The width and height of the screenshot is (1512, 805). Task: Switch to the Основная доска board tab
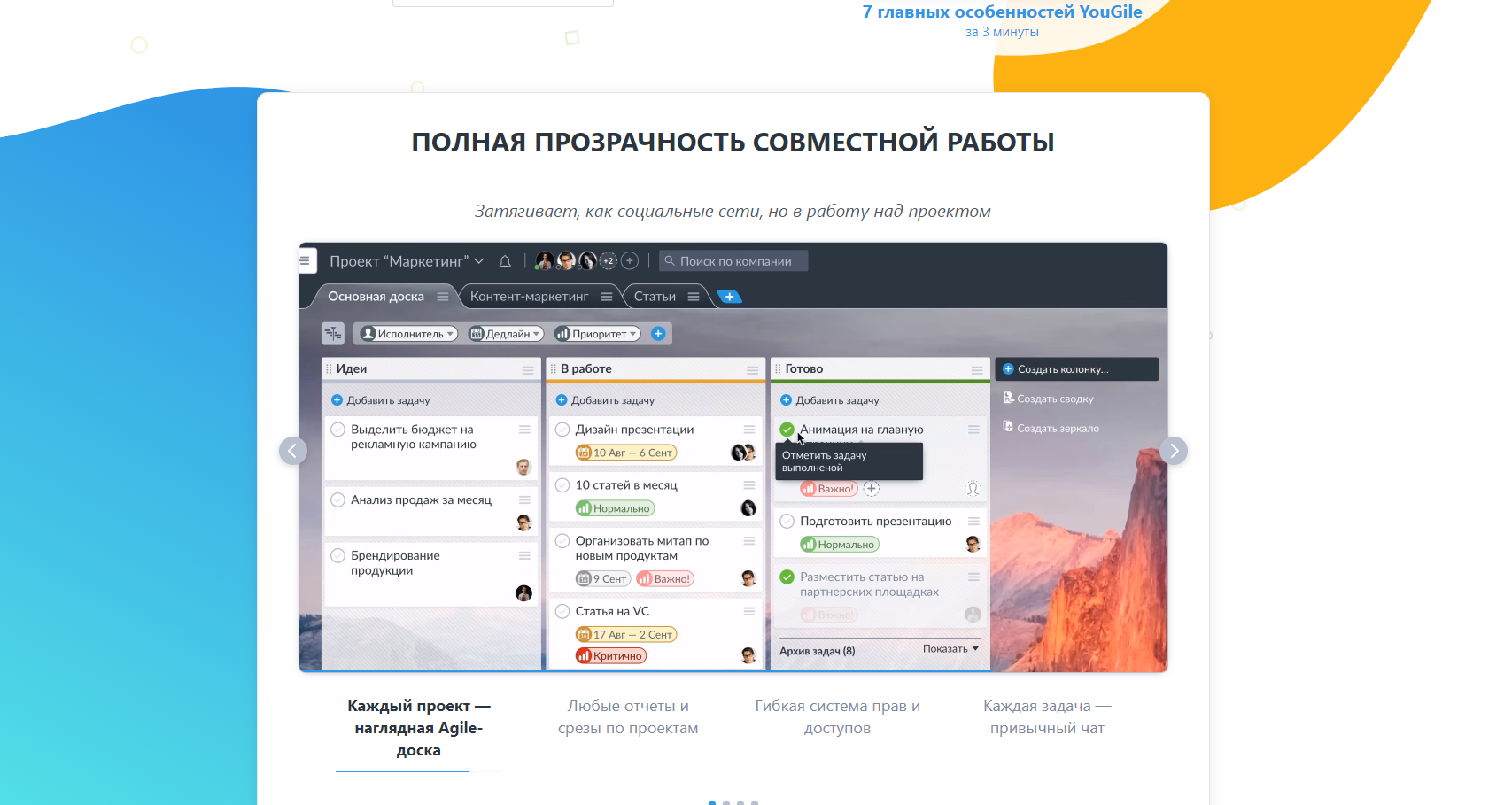(x=376, y=297)
